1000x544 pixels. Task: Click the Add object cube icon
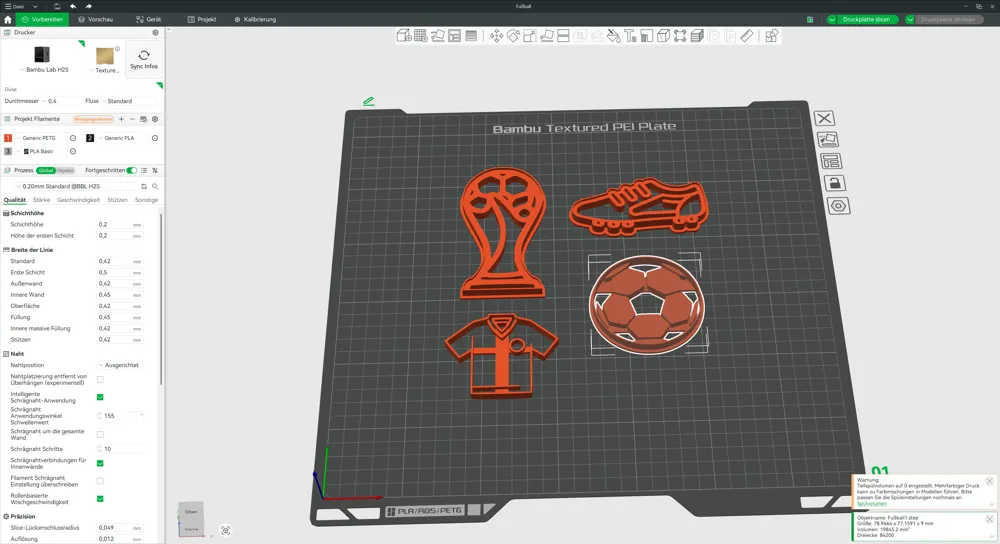coord(404,36)
